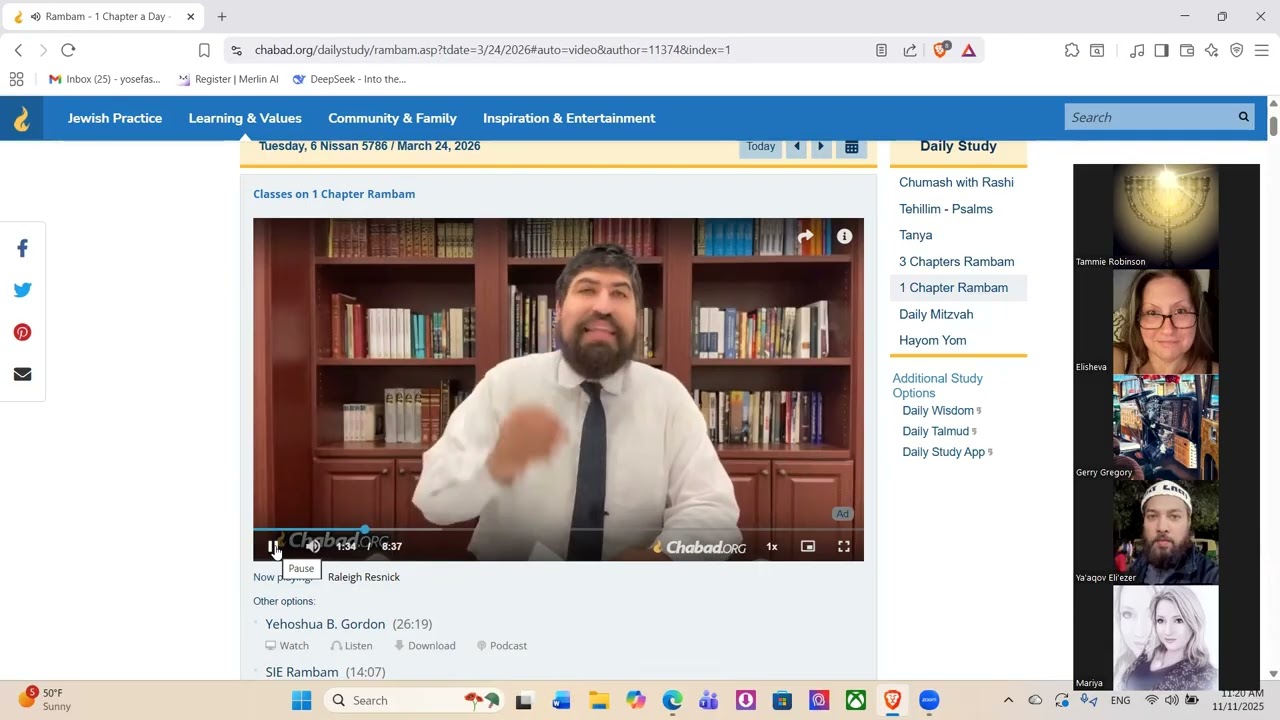The width and height of the screenshot is (1280, 720).
Task: Open the Community & Family menu
Action: coord(392,118)
